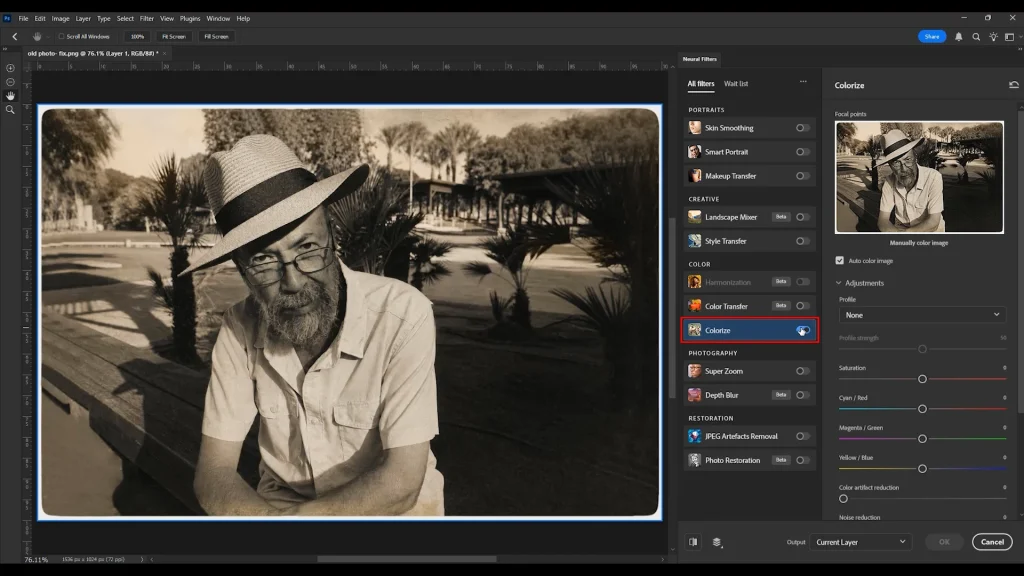Click the Yellow / Blue slider handle
Viewport: 1024px width, 576px height.
point(922,469)
